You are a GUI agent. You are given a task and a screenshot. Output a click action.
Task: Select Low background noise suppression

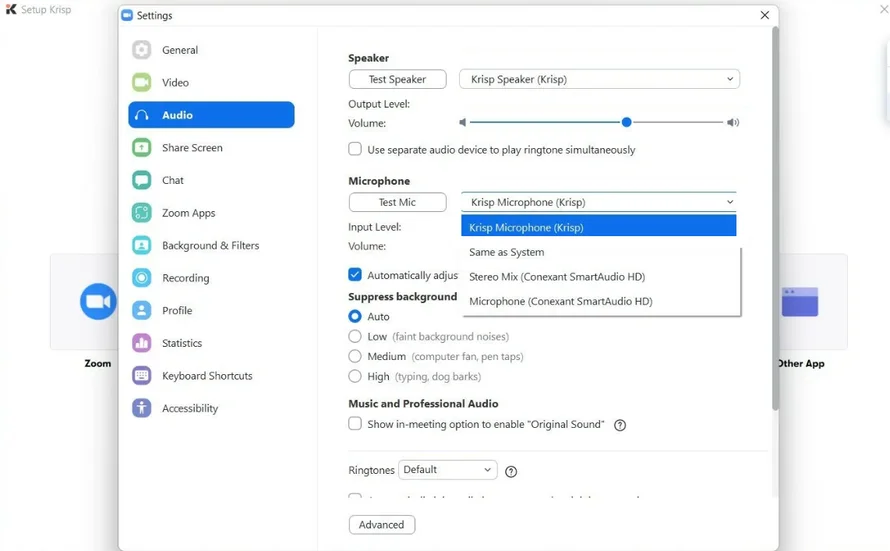[x=355, y=337]
